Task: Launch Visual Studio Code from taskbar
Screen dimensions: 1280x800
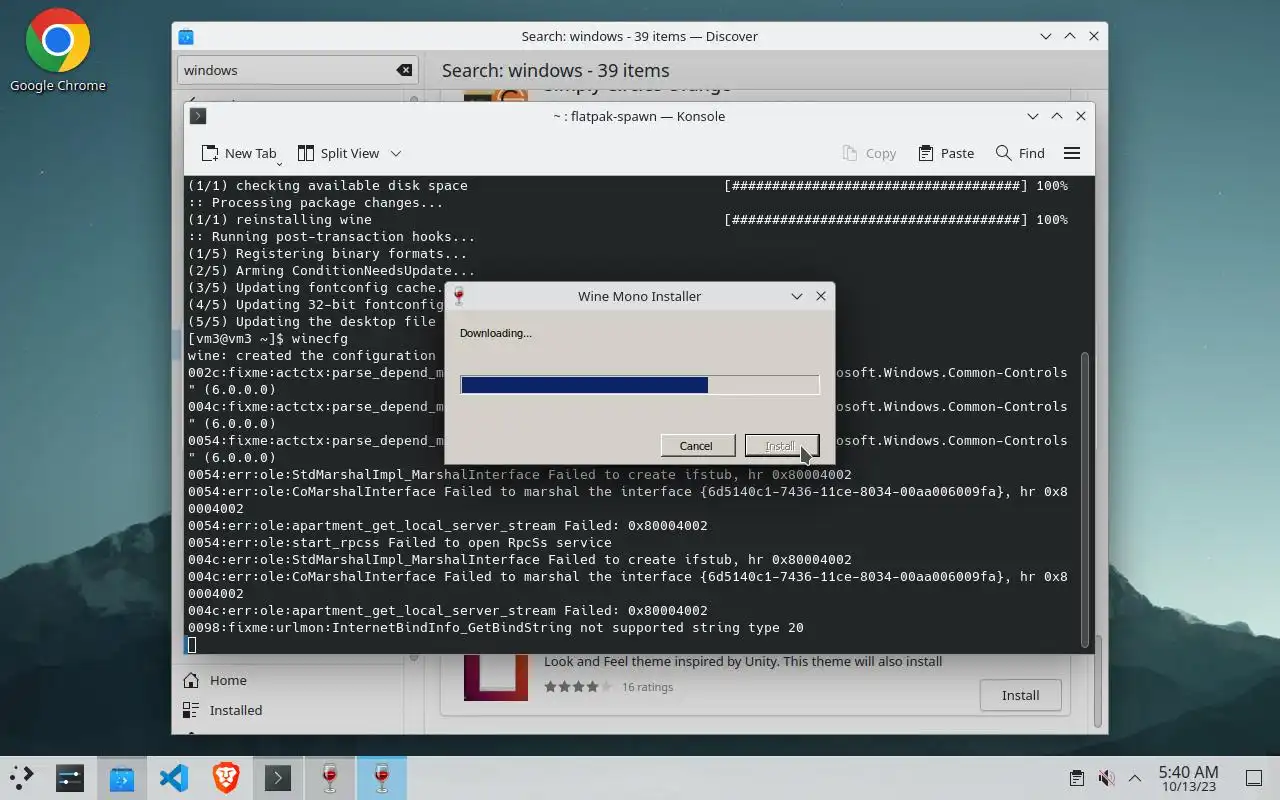Action: [x=174, y=778]
